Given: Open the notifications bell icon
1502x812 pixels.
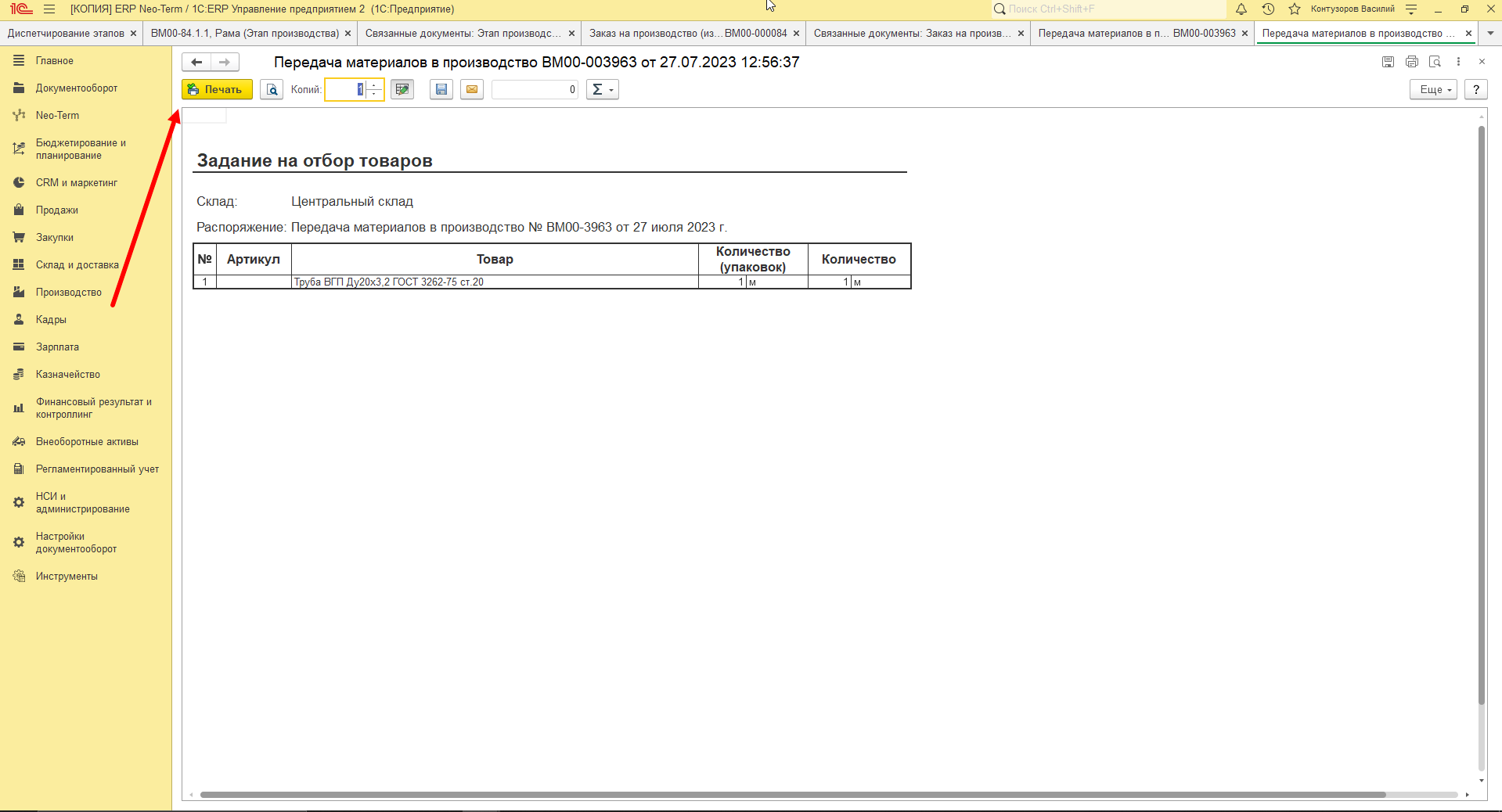Looking at the screenshot, I should click(1241, 9).
